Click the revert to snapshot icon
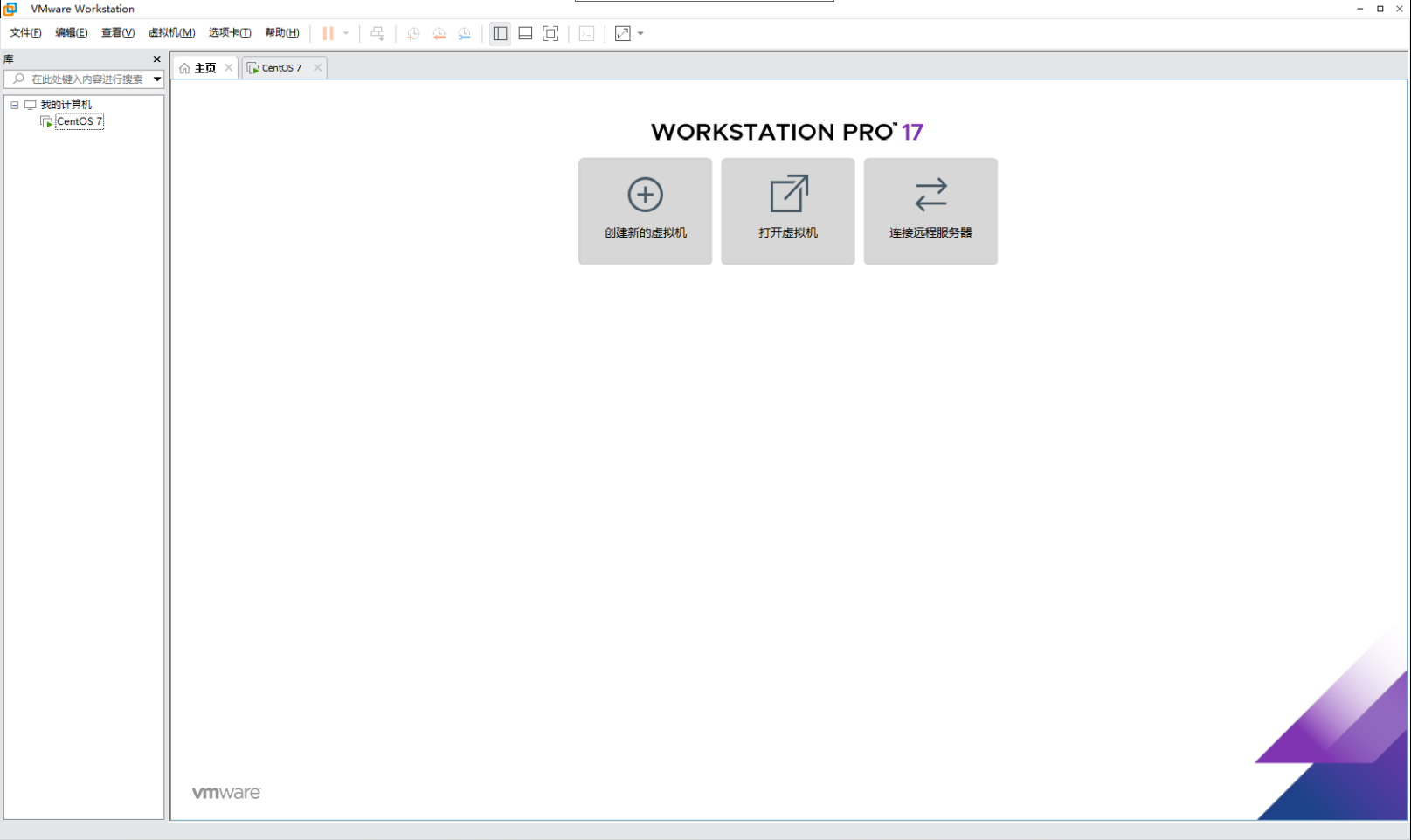This screenshot has width=1411, height=840. point(439,33)
